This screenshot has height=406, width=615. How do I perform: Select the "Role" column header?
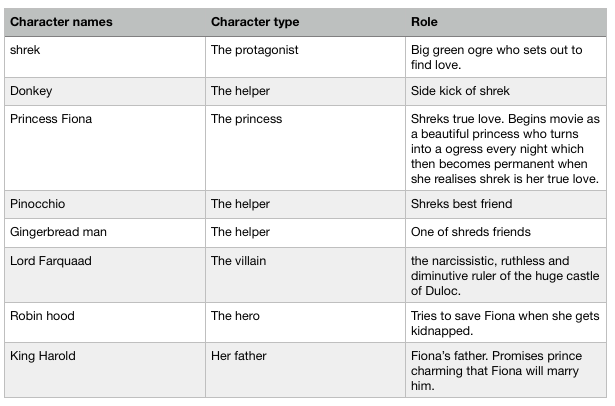(424, 21)
